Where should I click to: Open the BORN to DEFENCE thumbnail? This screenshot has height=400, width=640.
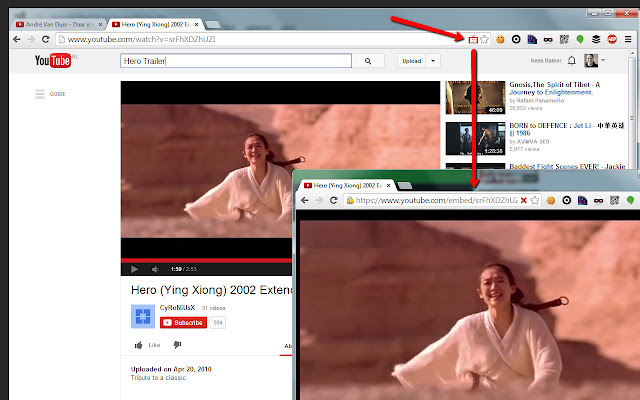click(x=476, y=138)
